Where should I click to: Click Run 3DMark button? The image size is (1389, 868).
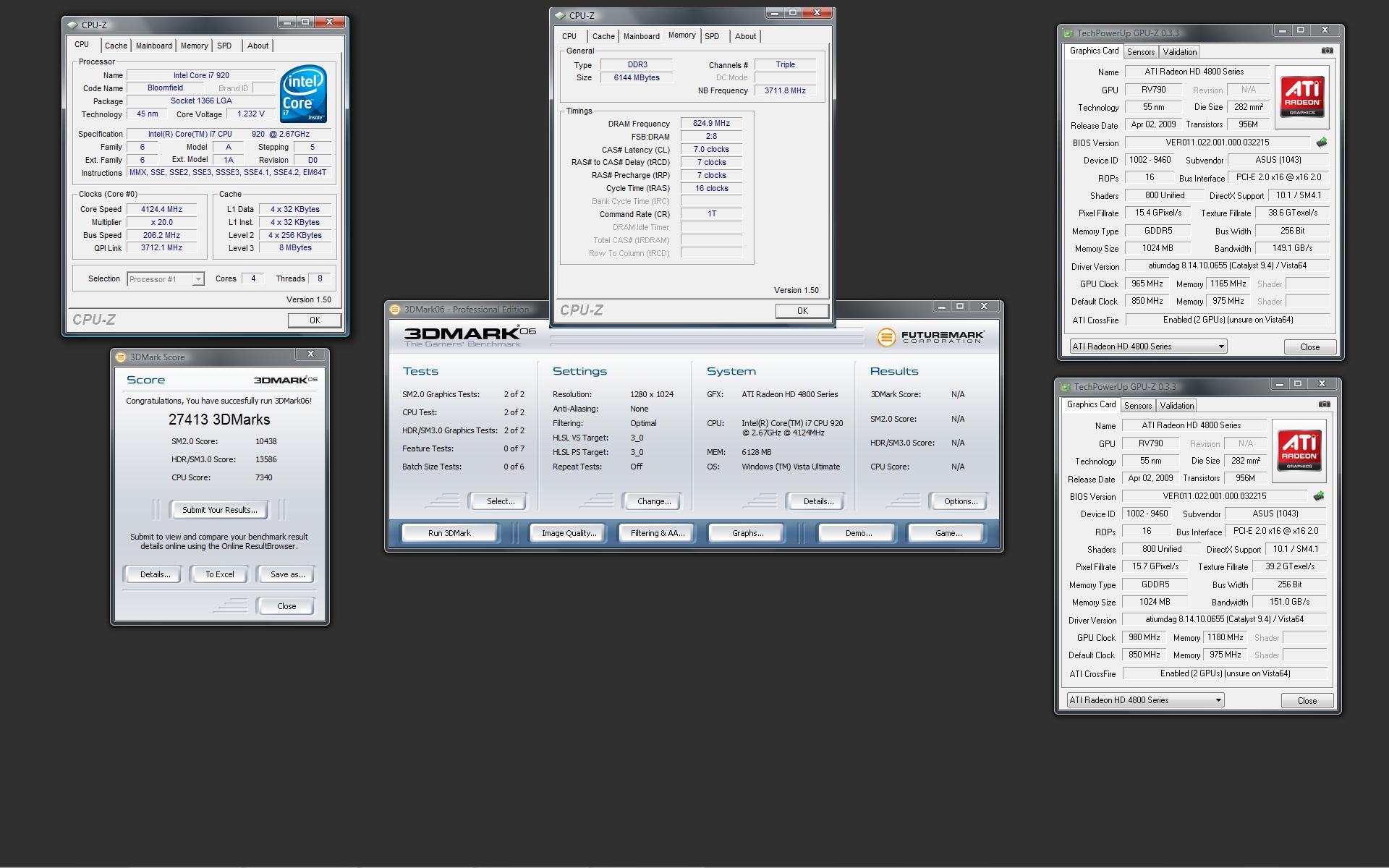coord(449,533)
